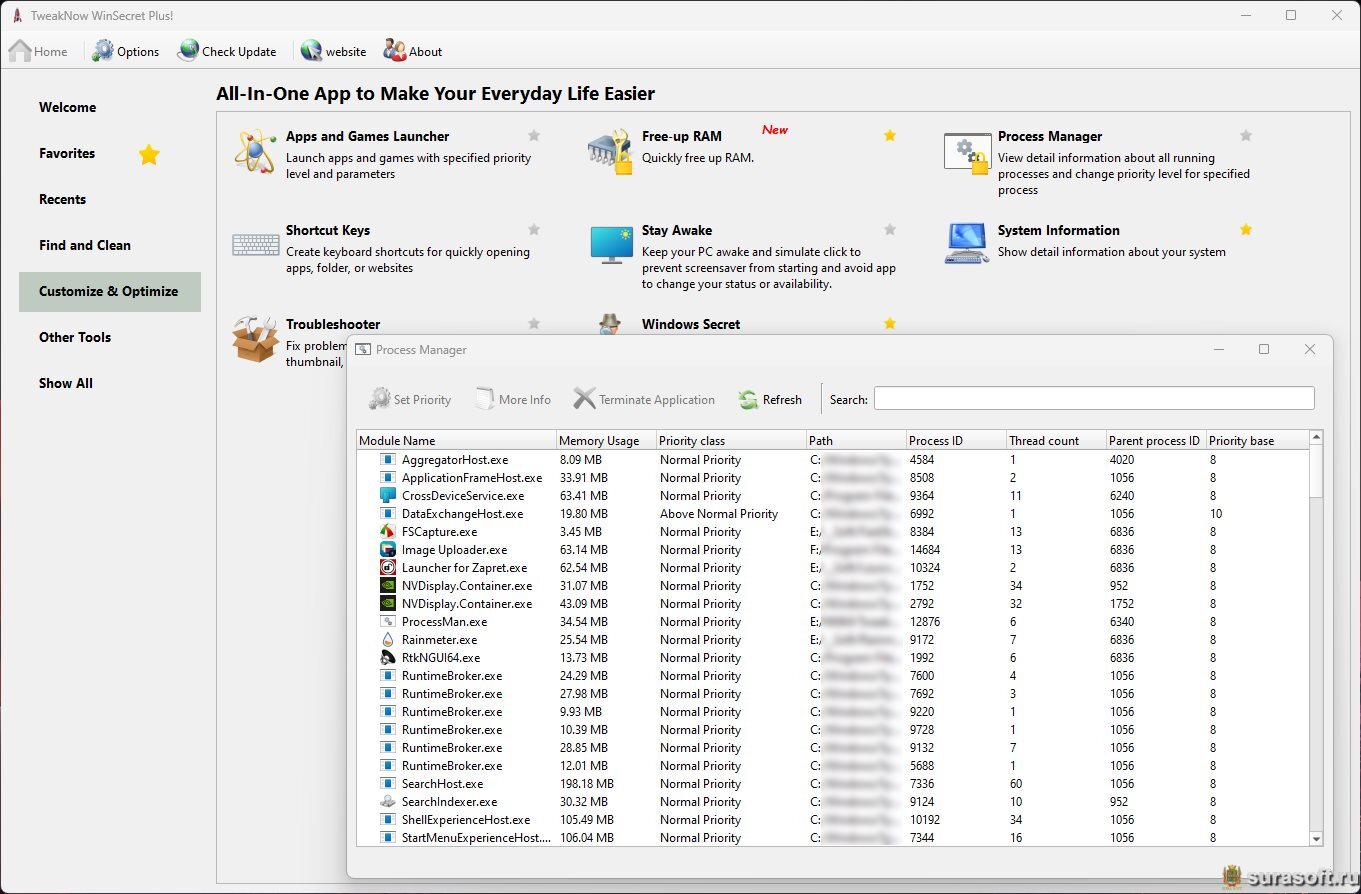The width and height of the screenshot is (1361, 894).
Task: Toggle favorite star for Apps and Games Launcher
Action: pyautogui.click(x=534, y=135)
